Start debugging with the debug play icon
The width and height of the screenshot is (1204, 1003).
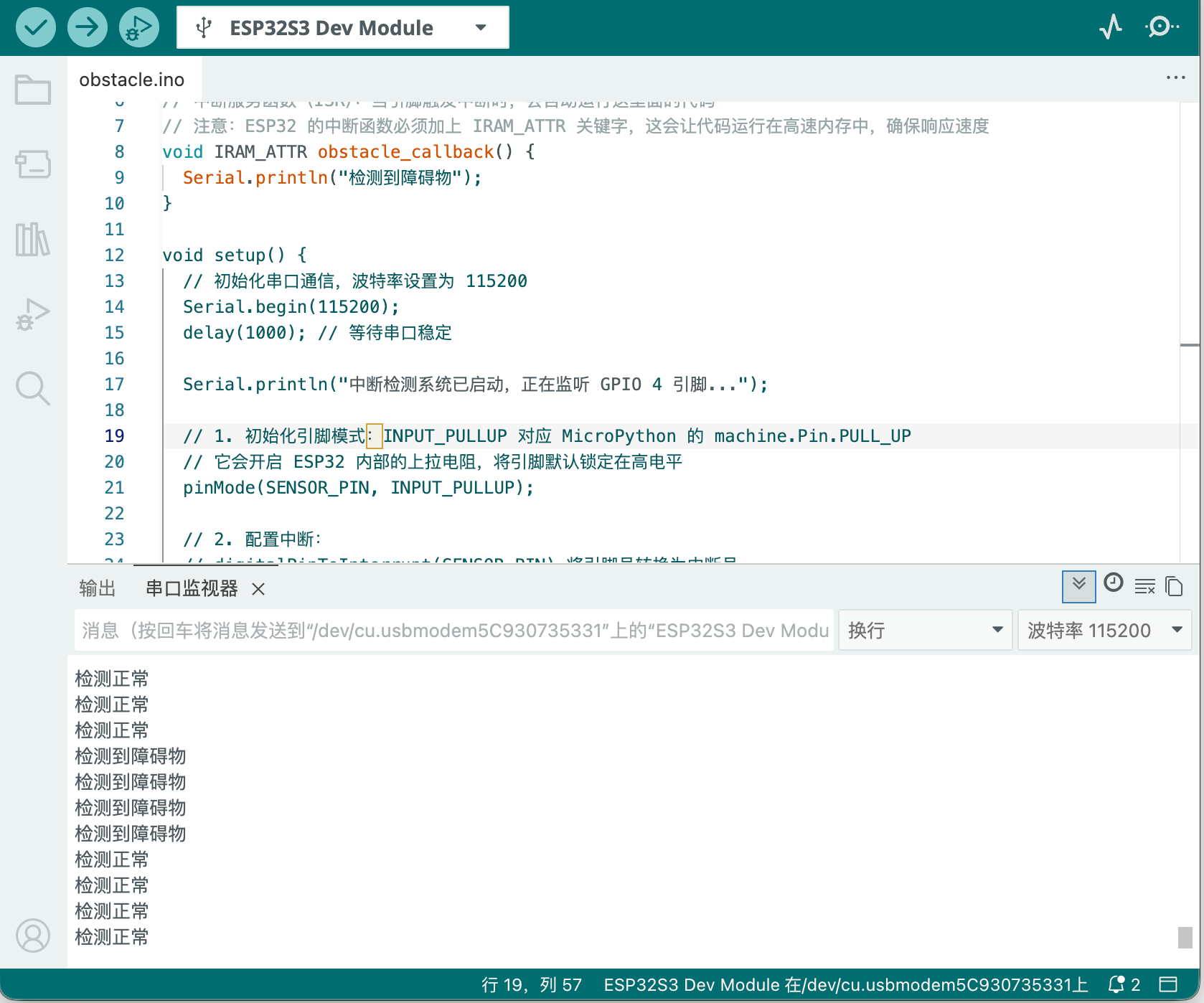tap(139, 28)
